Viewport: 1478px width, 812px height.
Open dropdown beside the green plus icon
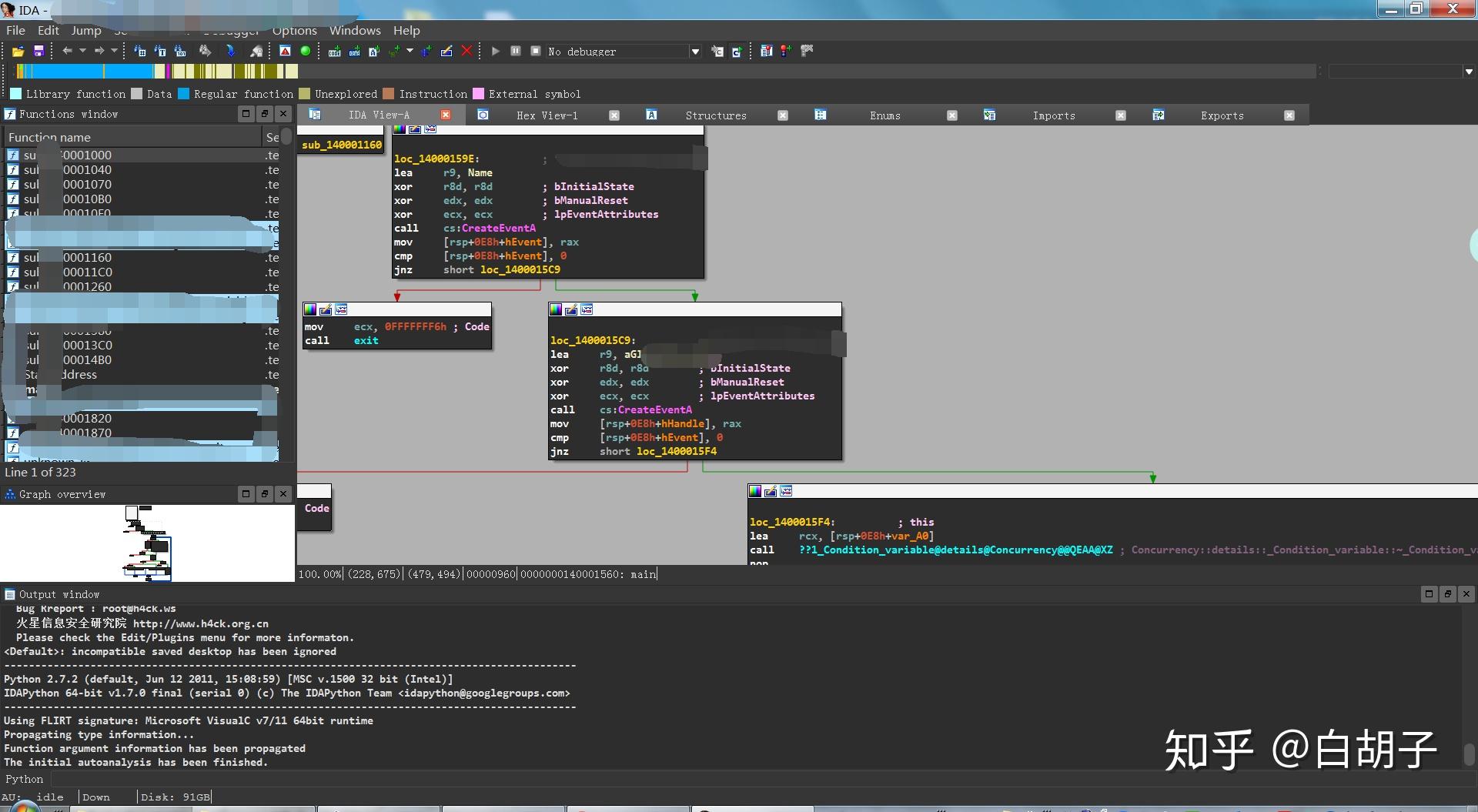(x=410, y=51)
